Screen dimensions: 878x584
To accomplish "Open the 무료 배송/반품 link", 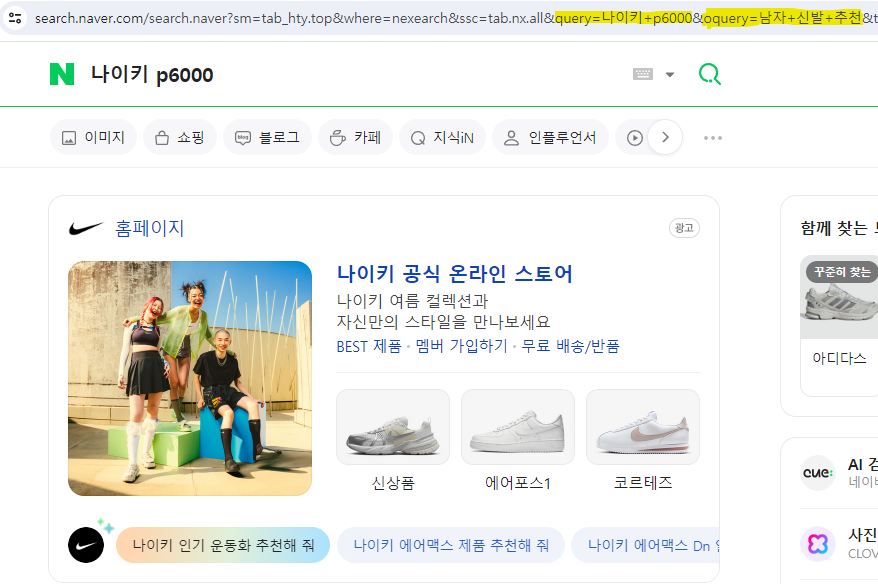I will tap(571, 347).
